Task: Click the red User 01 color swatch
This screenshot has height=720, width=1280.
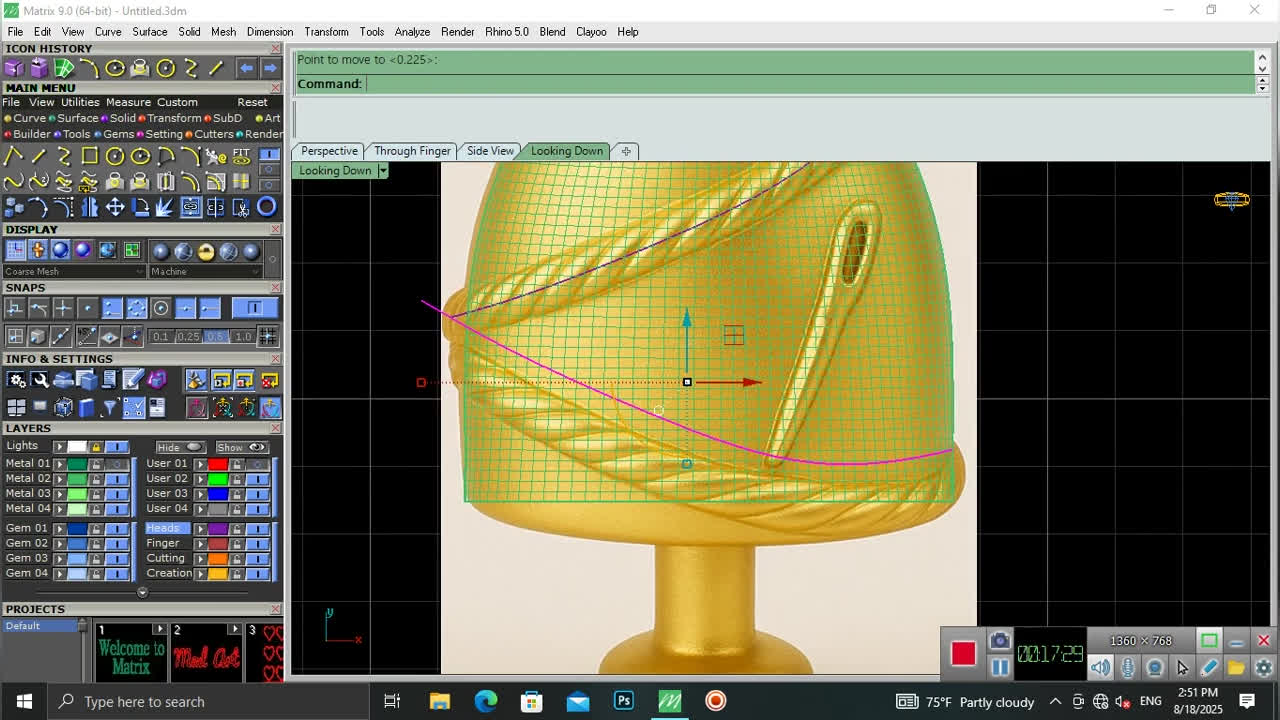Action: click(x=217, y=464)
